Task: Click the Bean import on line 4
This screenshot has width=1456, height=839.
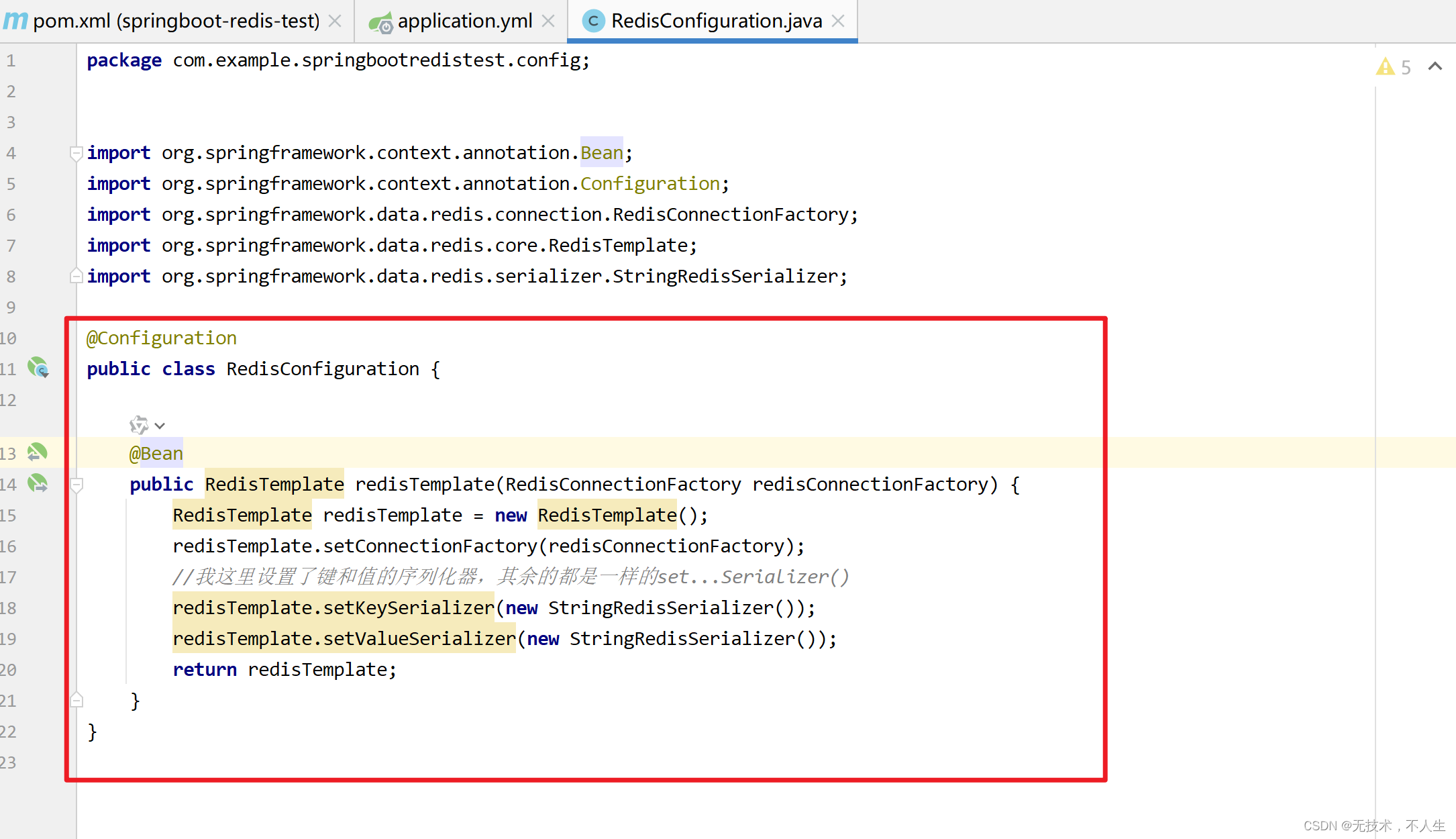Action: click(602, 153)
